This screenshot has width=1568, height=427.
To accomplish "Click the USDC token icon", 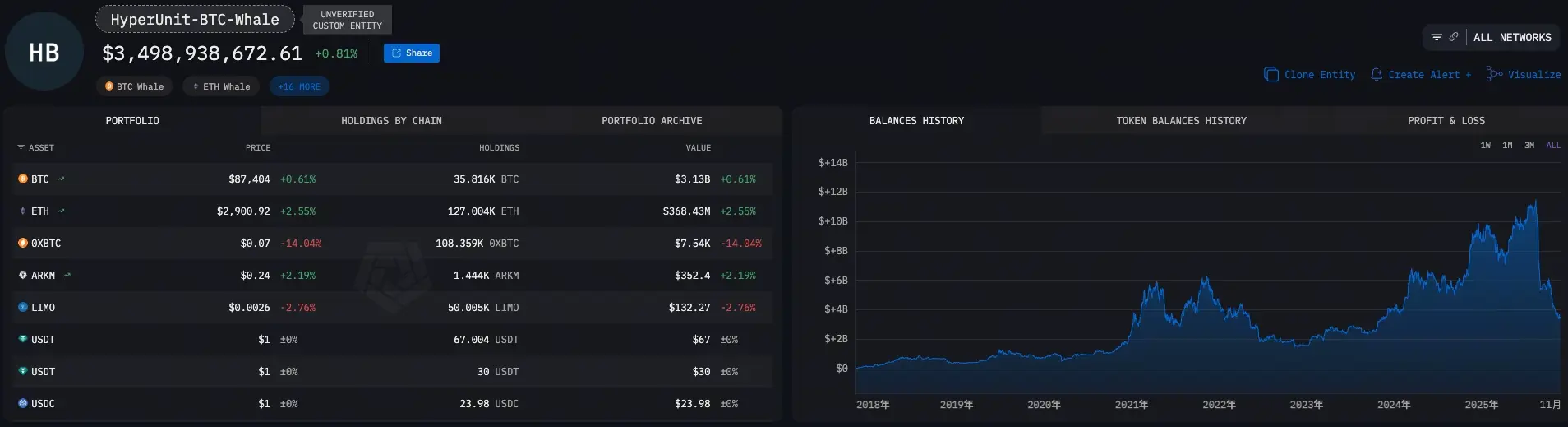I will [x=23, y=403].
